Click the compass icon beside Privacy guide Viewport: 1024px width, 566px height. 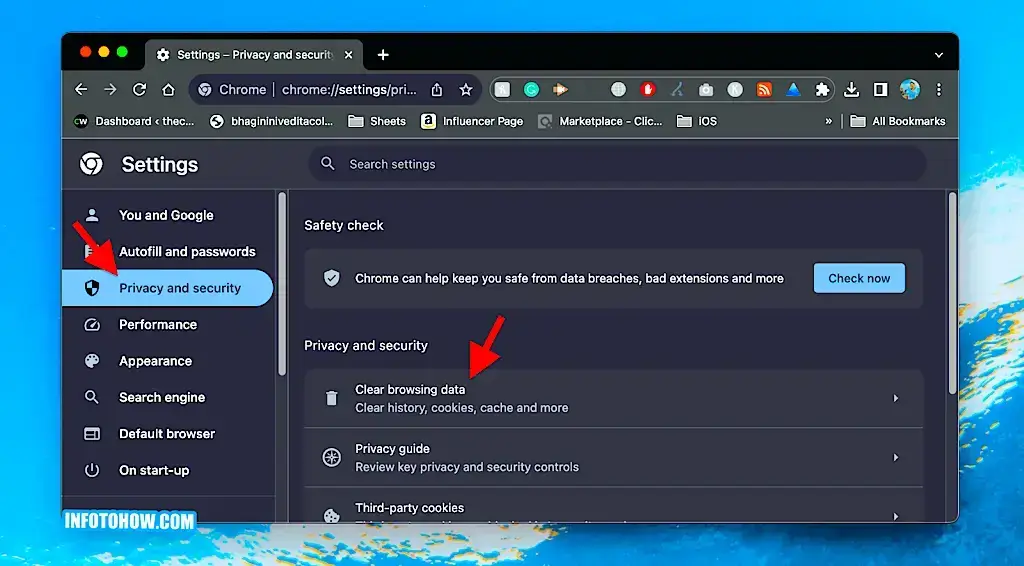pos(332,457)
